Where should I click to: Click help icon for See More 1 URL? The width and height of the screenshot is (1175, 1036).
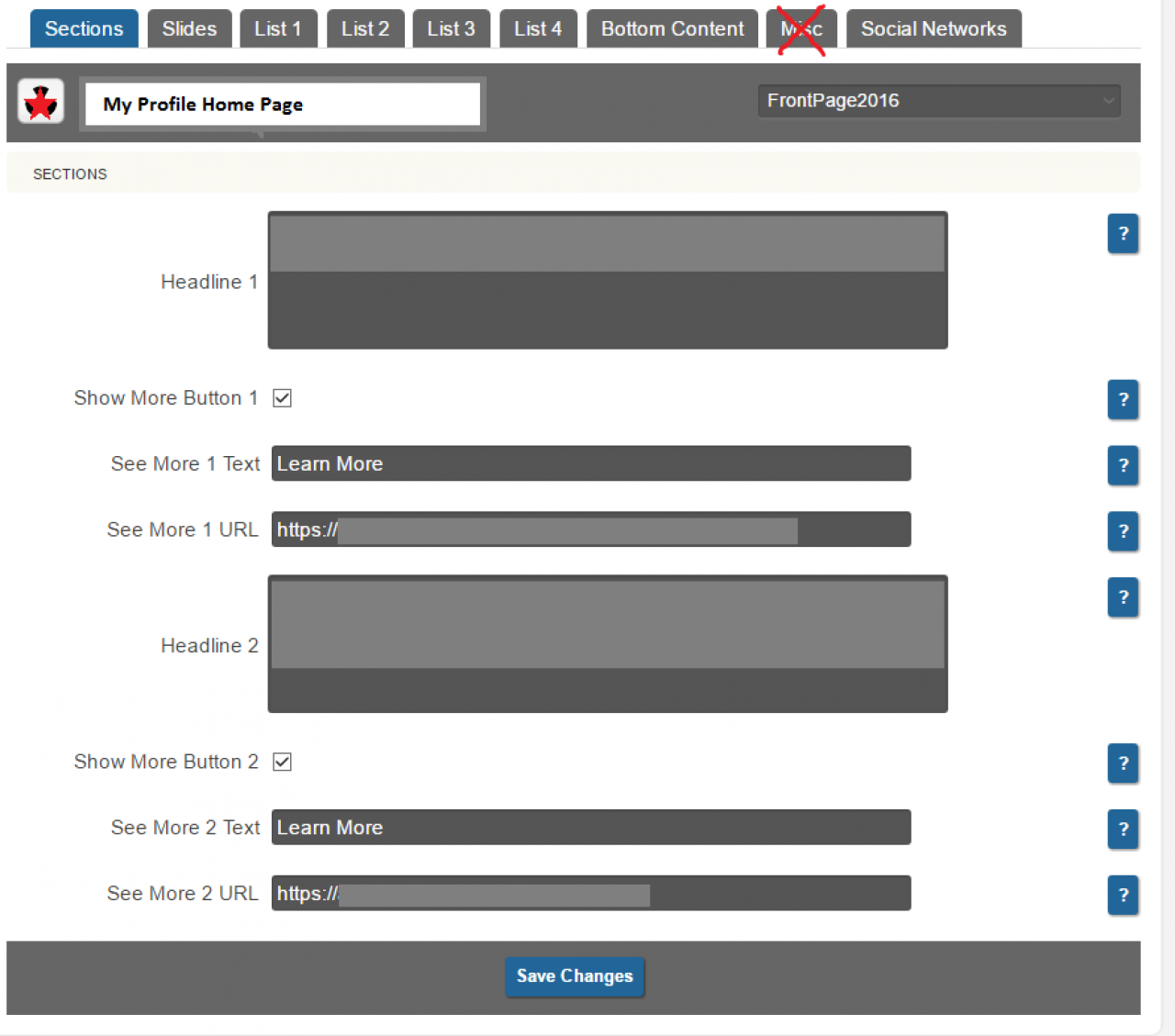coord(1123,531)
